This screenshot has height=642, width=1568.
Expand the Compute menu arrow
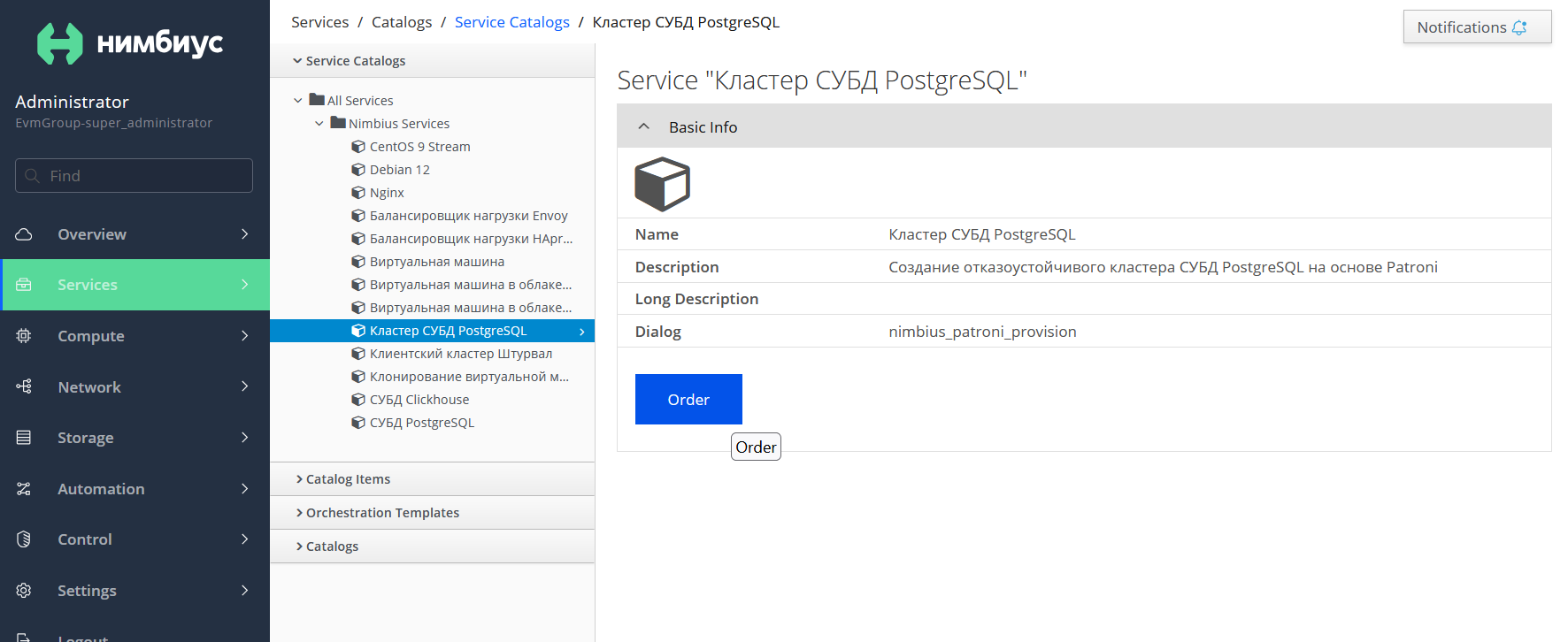pyautogui.click(x=245, y=335)
